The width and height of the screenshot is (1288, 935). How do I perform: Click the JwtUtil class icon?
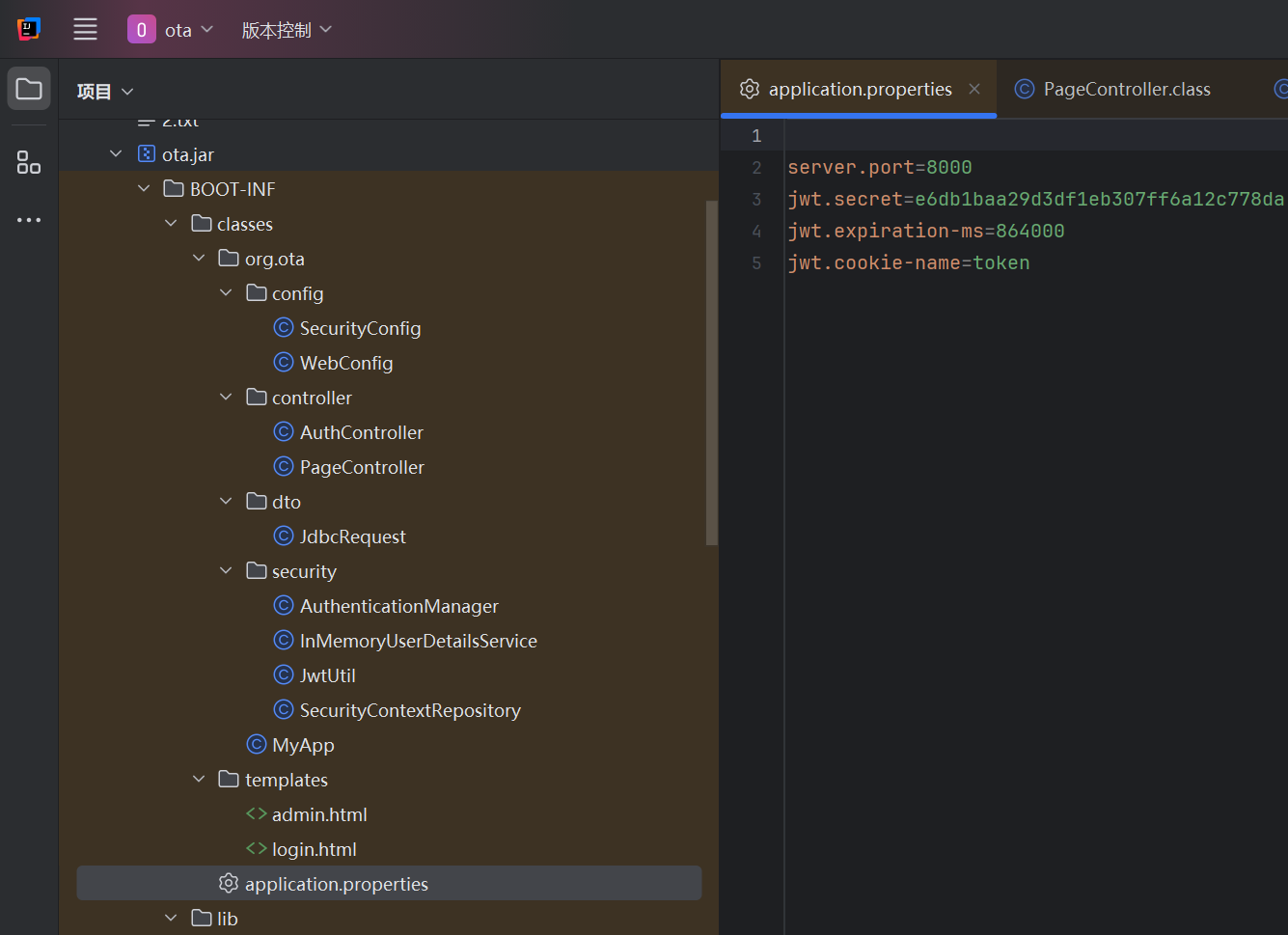(284, 674)
